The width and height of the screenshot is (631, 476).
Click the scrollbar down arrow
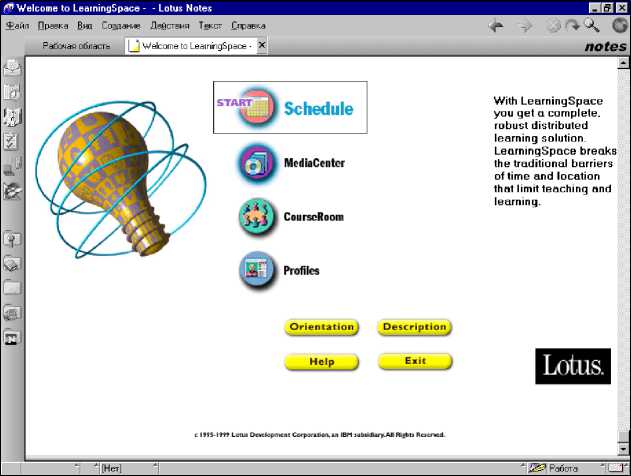623,447
